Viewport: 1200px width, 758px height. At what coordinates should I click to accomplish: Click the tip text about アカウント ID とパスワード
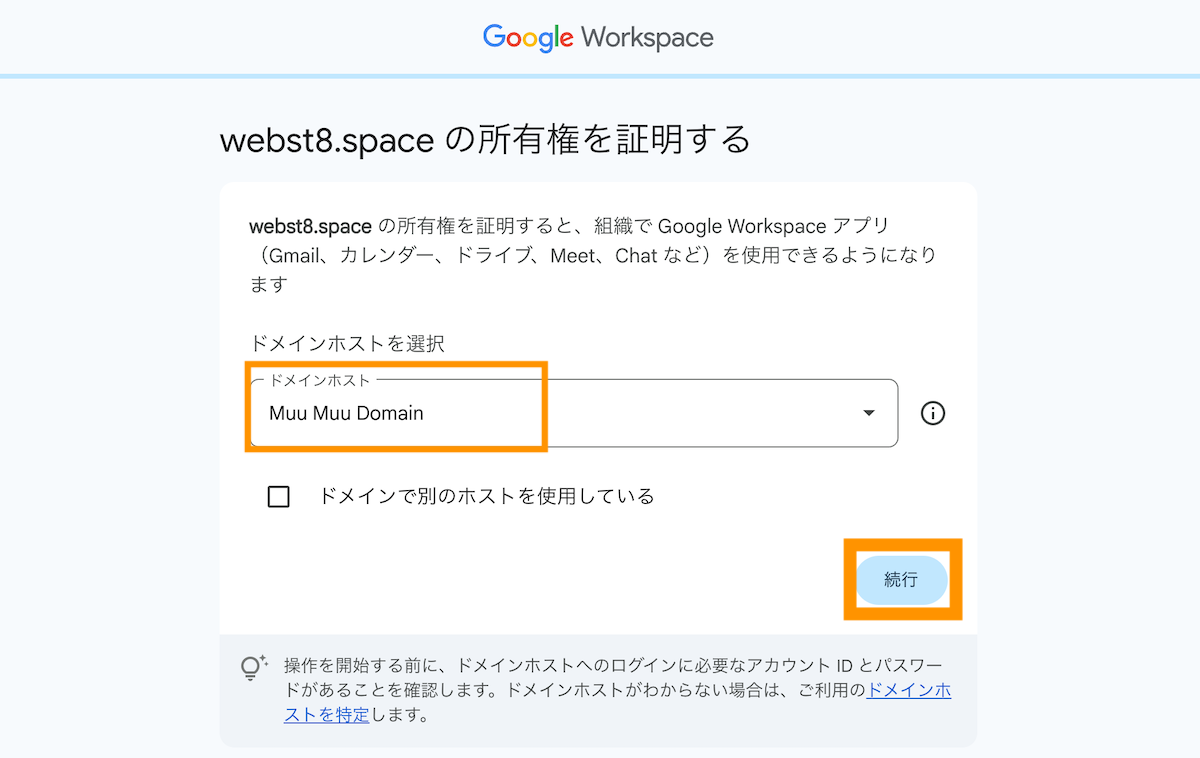click(x=617, y=690)
